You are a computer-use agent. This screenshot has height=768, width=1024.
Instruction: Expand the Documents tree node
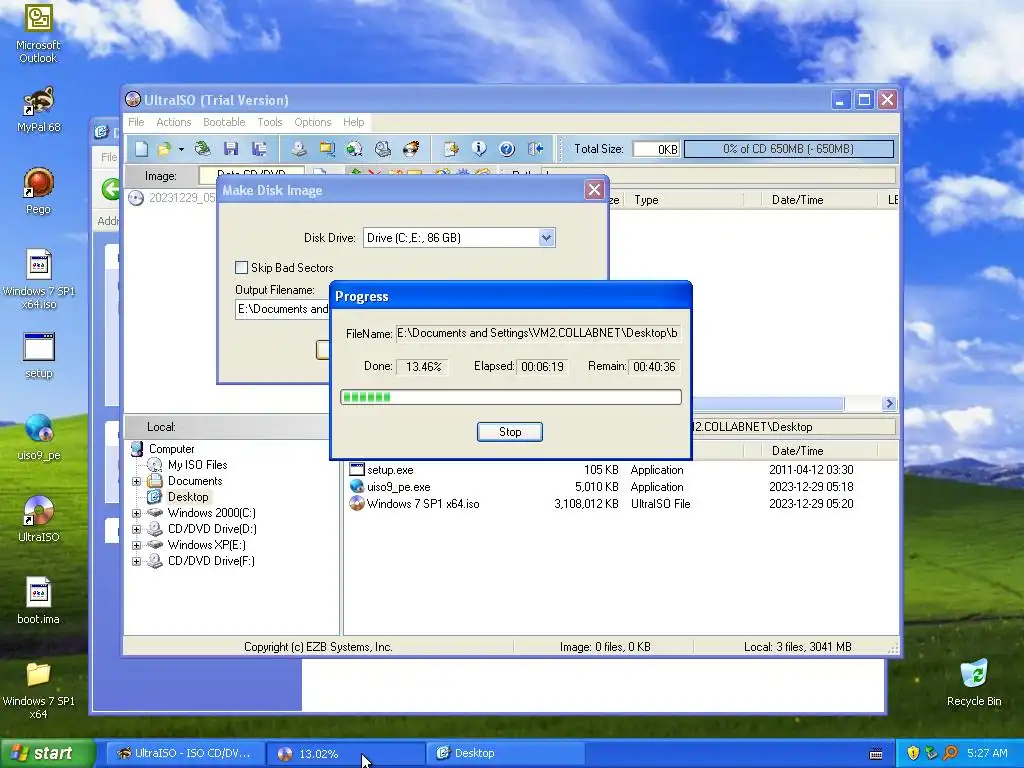(136, 481)
